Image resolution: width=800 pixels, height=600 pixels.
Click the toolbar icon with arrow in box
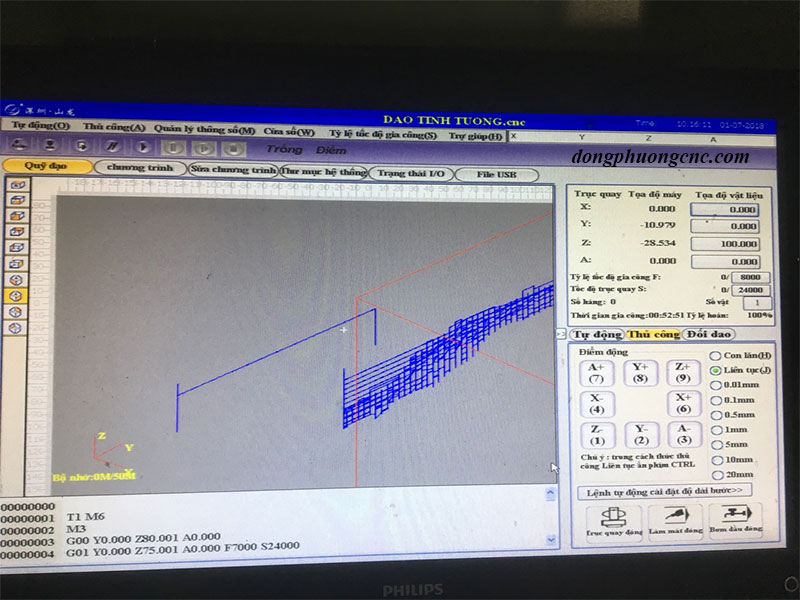pyautogui.click(x=82, y=146)
